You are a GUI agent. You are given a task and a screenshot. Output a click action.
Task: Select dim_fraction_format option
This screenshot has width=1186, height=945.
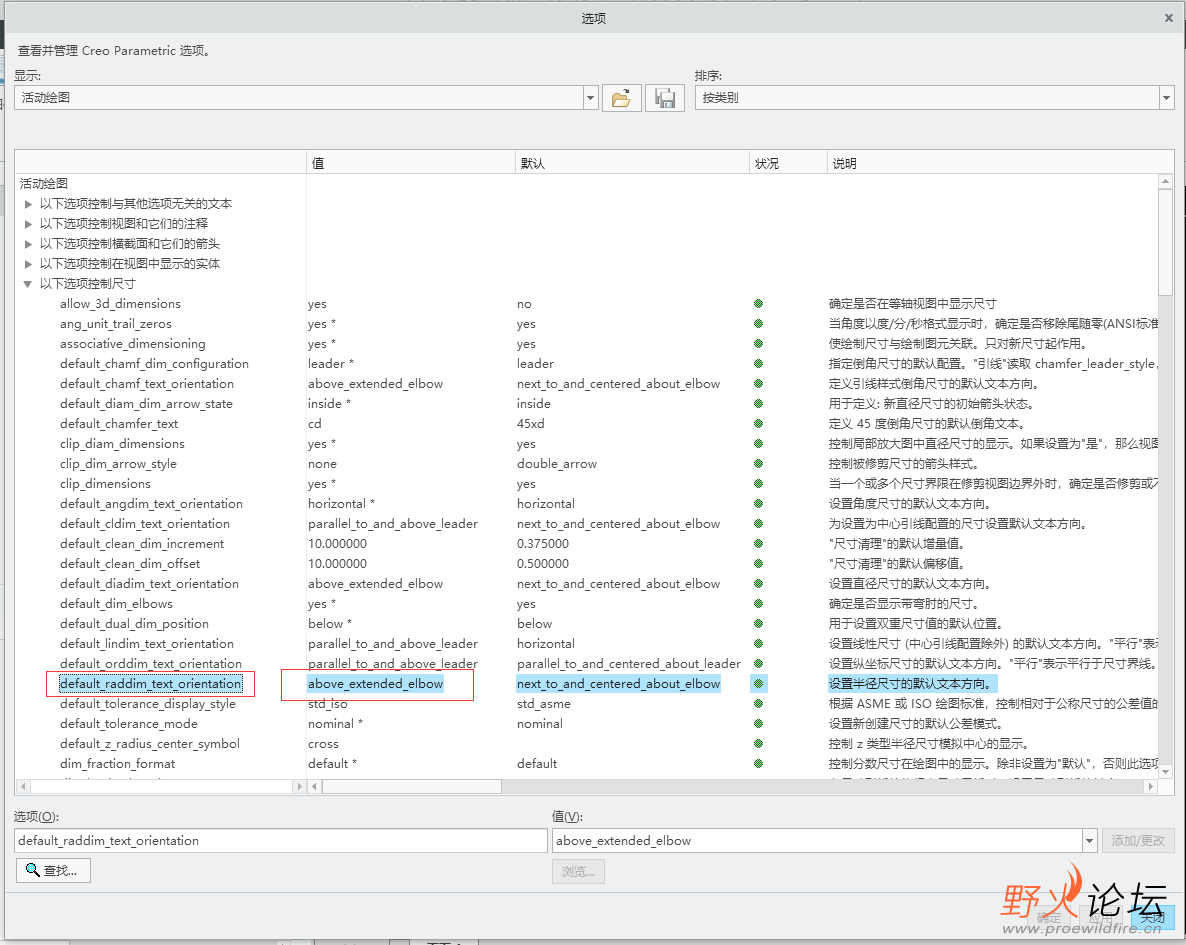(117, 764)
